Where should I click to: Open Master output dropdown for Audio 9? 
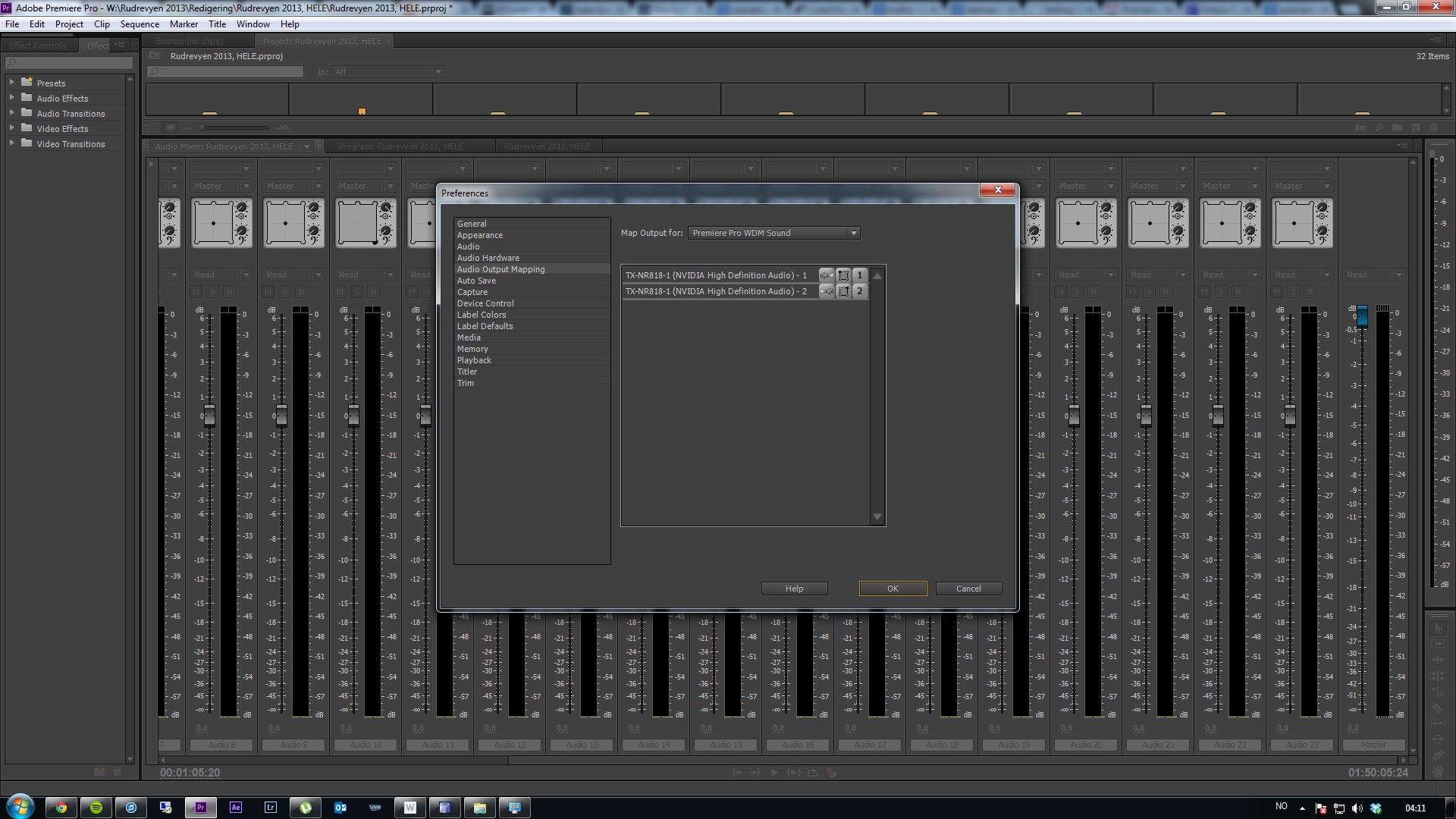point(293,186)
